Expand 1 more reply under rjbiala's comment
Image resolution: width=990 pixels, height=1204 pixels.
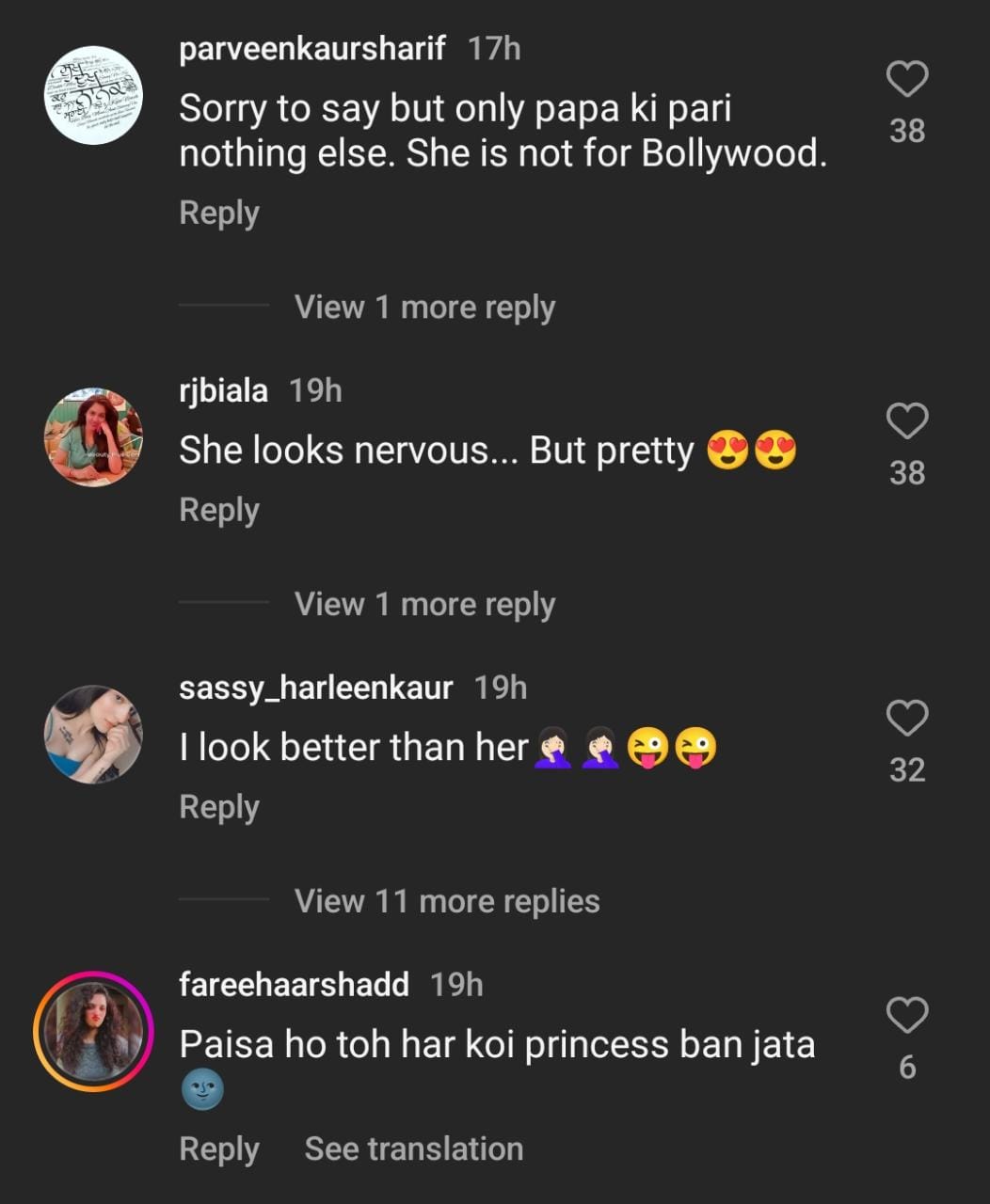[424, 605]
